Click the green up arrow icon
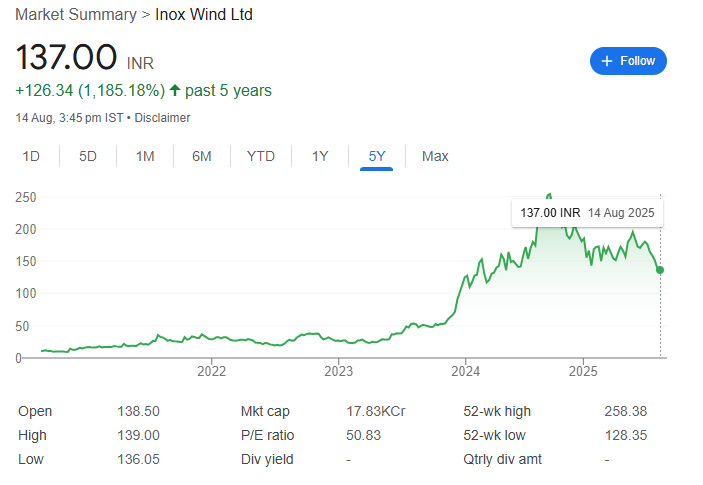The width and height of the screenshot is (703, 485). coord(175,90)
